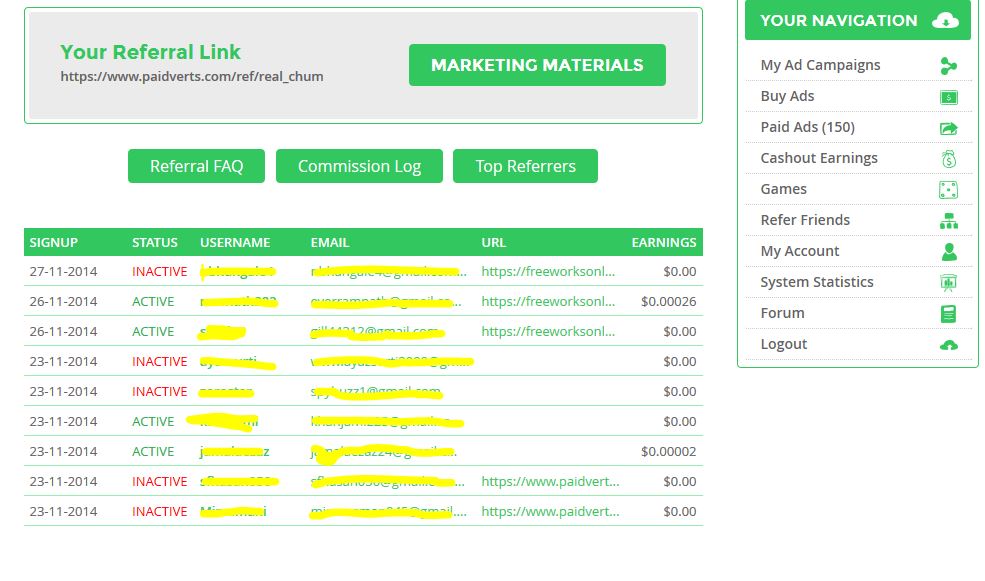Go to Buy Ads page
Screen dimensions: 985x581
point(787,96)
